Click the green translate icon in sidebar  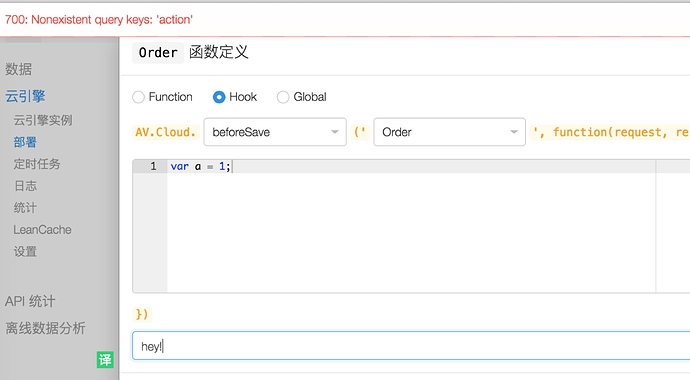(x=105, y=360)
